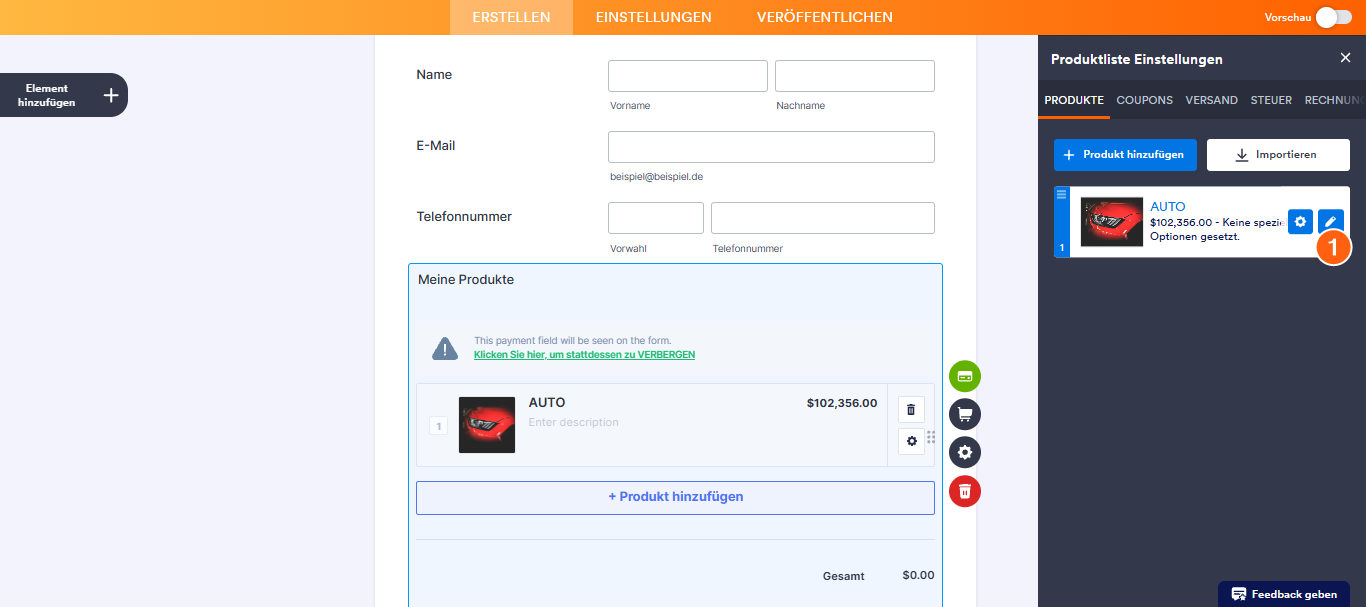The height and width of the screenshot is (607, 1366).
Task: Switch to the VERSAND tab
Action: coord(1212,100)
